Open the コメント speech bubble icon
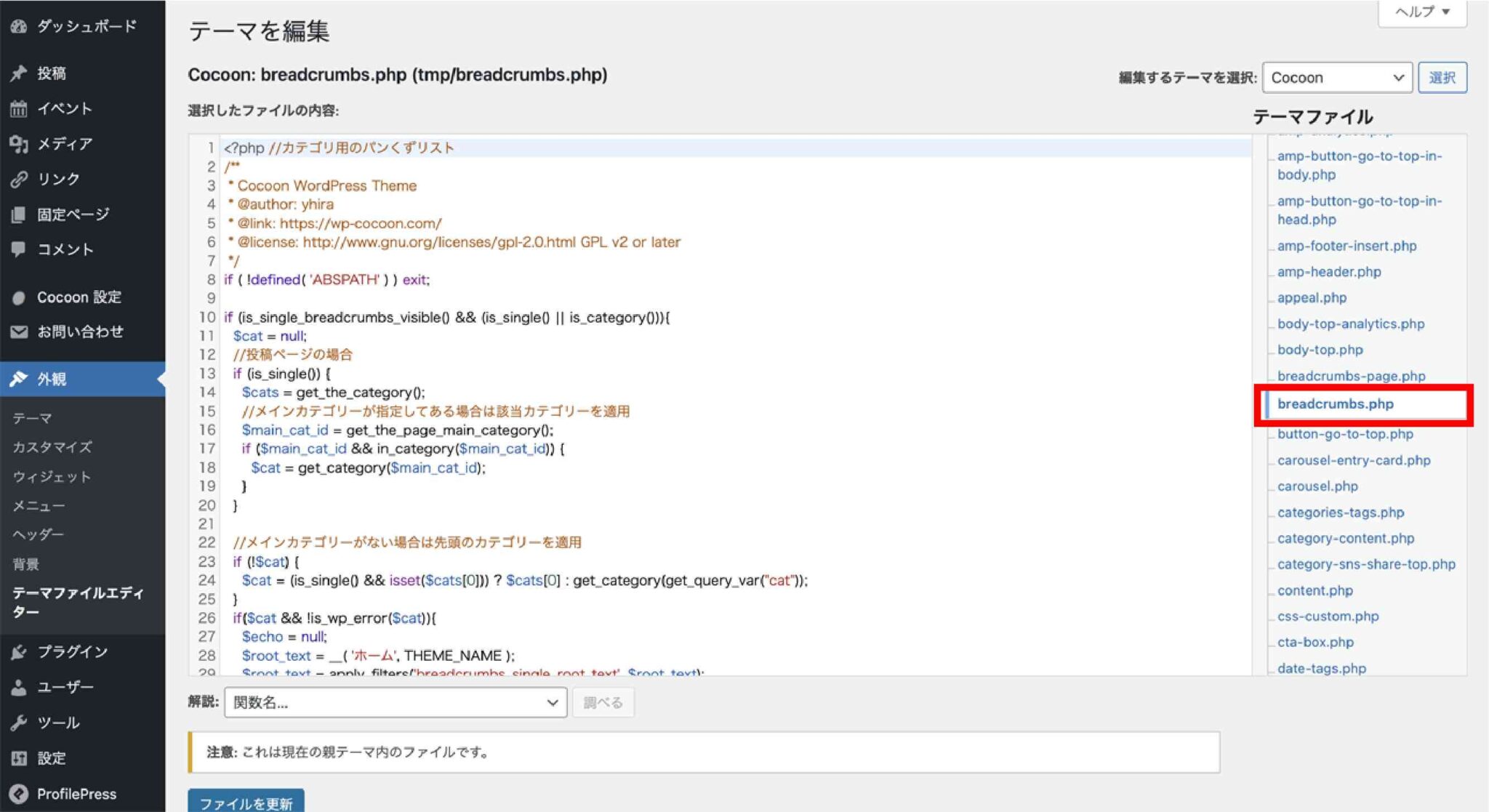The height and width of the screenshot is (812, 1489). coord(20,249)
